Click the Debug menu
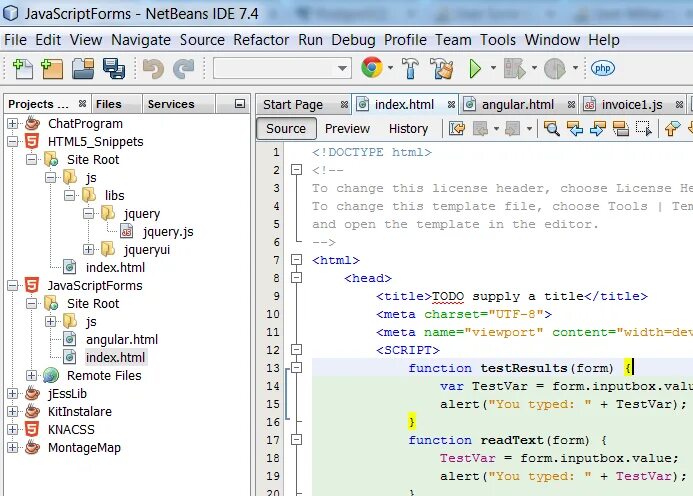Image resolution: width=693 pixels, height=496 pixels. (353, 40)
